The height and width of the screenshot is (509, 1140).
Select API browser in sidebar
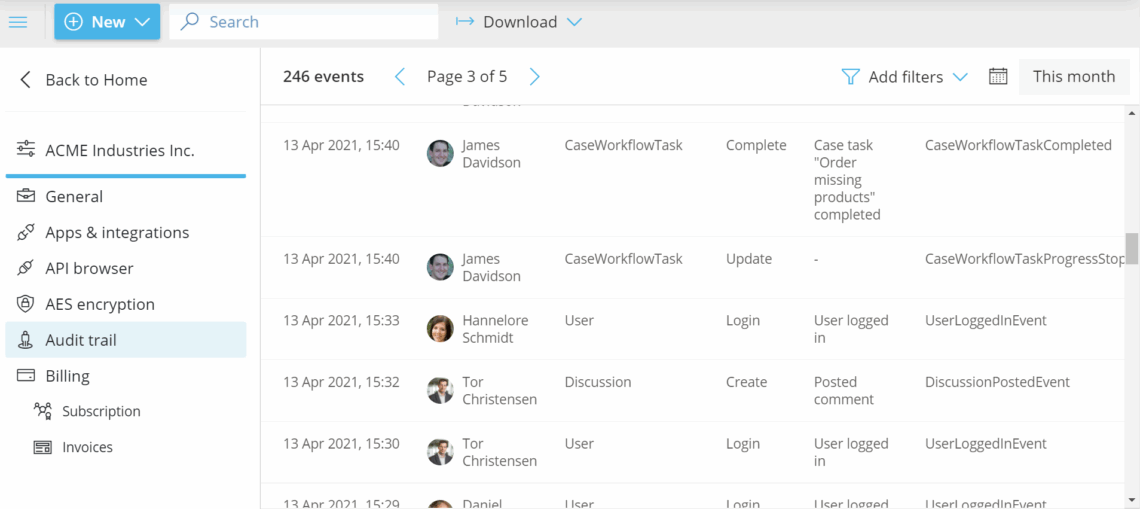[89, 269]
